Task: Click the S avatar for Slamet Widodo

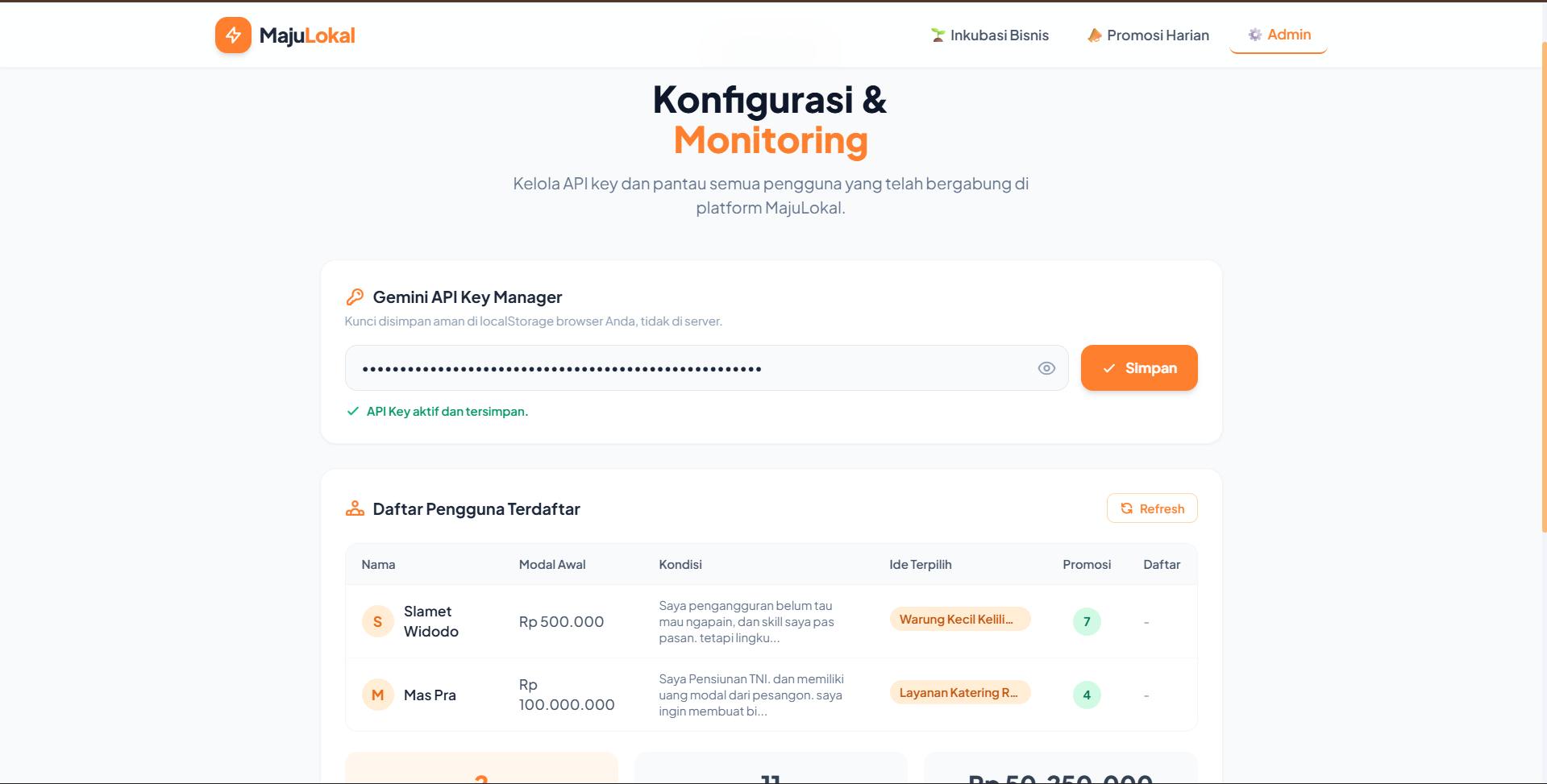Action: [x=377, y=622]
